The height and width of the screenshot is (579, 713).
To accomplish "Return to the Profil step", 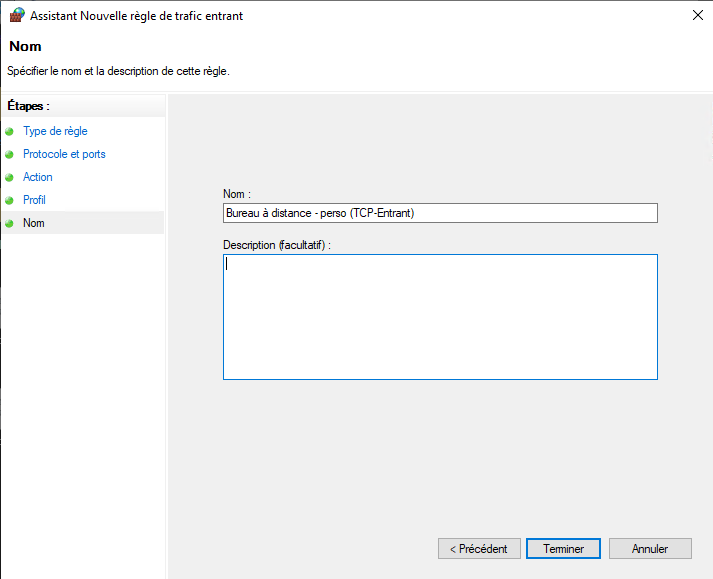I will [34, 200].
